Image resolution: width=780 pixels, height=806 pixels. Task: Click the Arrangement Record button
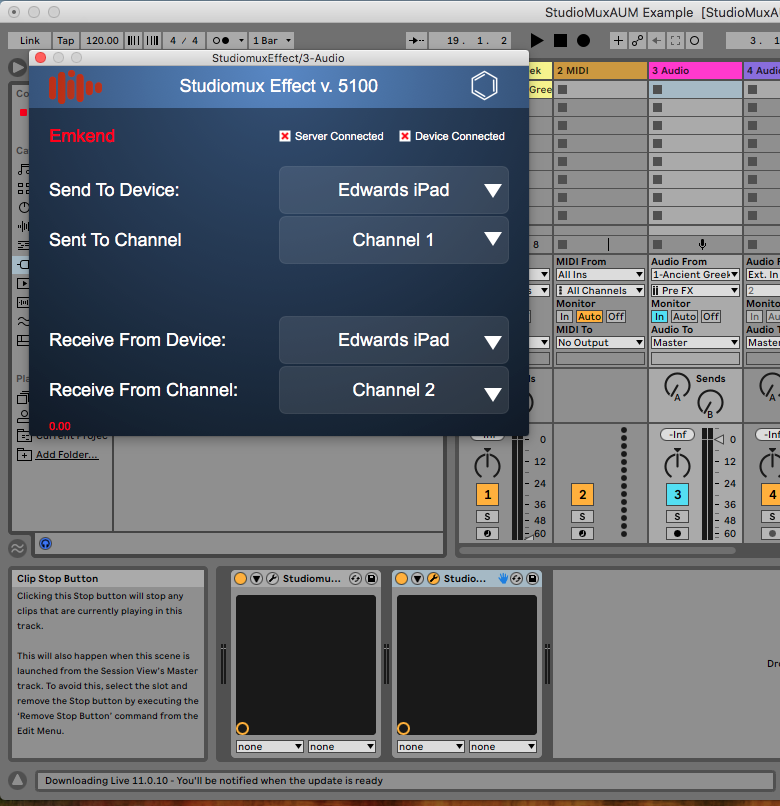(x=584, y=41)
